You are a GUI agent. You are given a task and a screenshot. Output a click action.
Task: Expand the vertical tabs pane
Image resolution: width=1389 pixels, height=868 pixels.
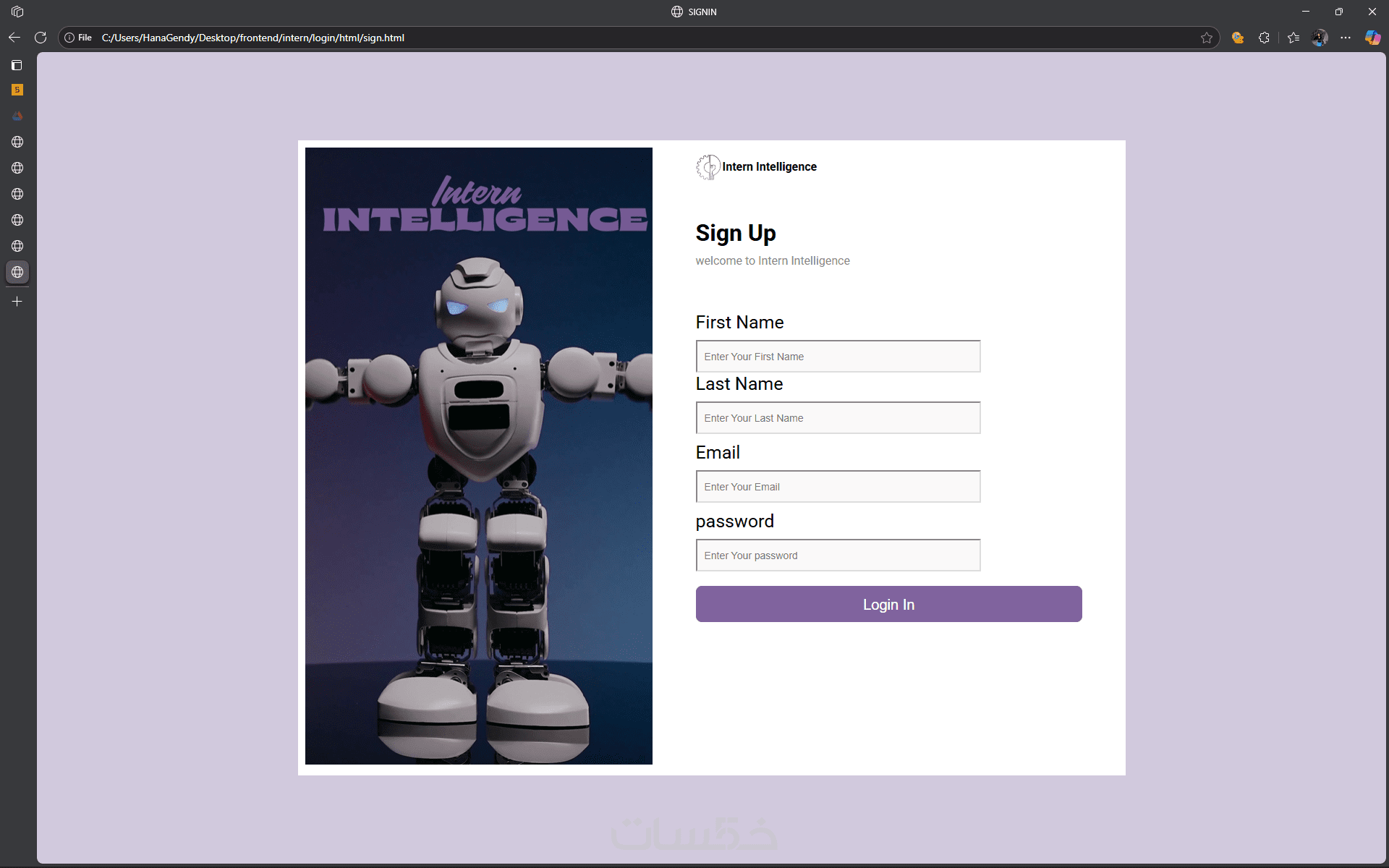click(x=17, y=65)
